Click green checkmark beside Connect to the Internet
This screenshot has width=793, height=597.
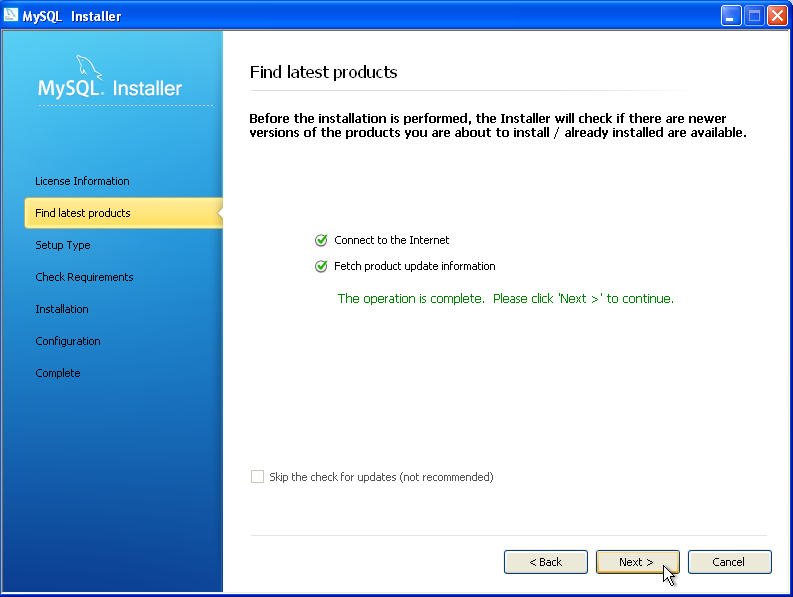(x=321, y=240)
